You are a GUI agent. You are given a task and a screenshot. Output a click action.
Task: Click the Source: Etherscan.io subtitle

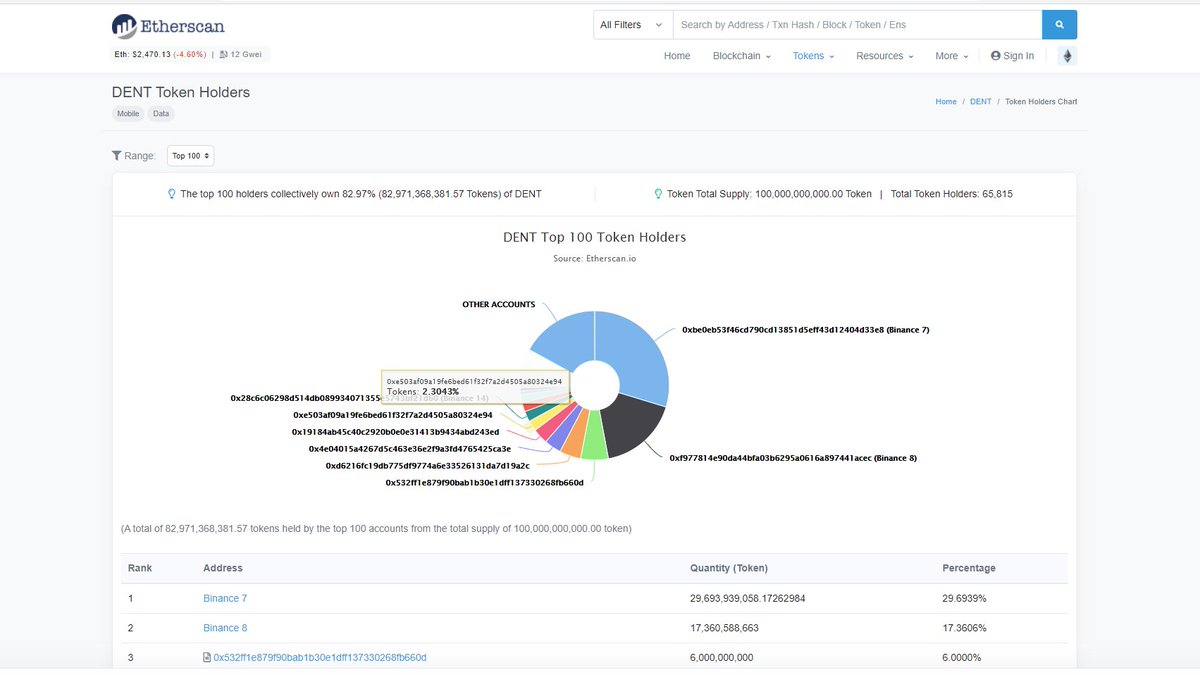point(595,259)
